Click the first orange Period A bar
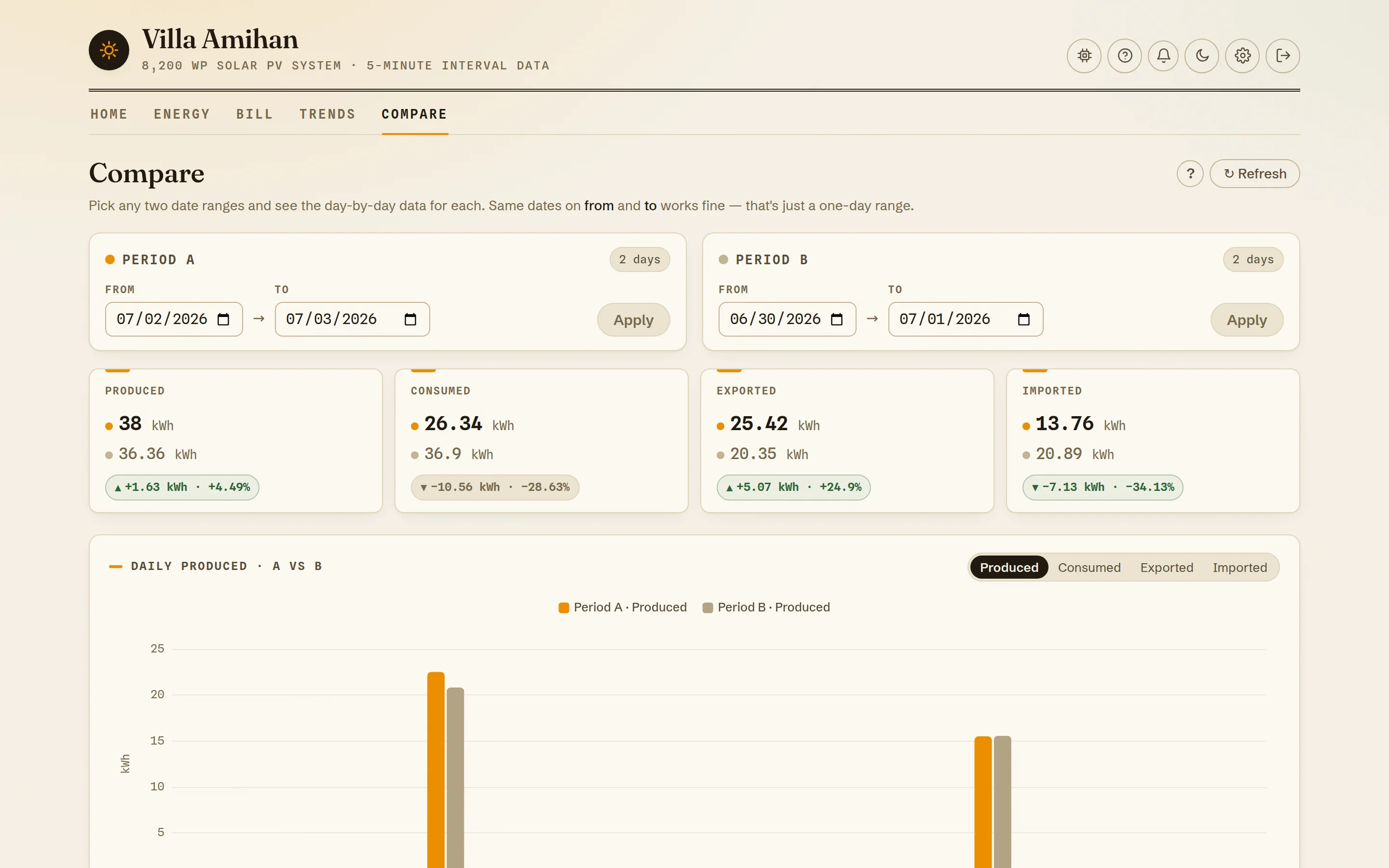The height and width of the screenshot is (868, 1389). [436, 770]
